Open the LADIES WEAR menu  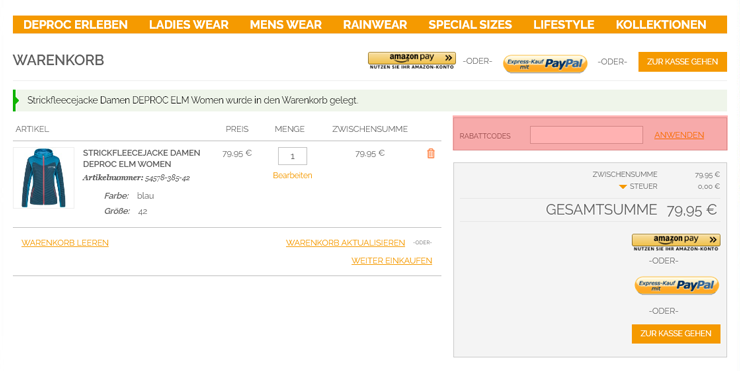pyautogui.click(x=189, y=25)
